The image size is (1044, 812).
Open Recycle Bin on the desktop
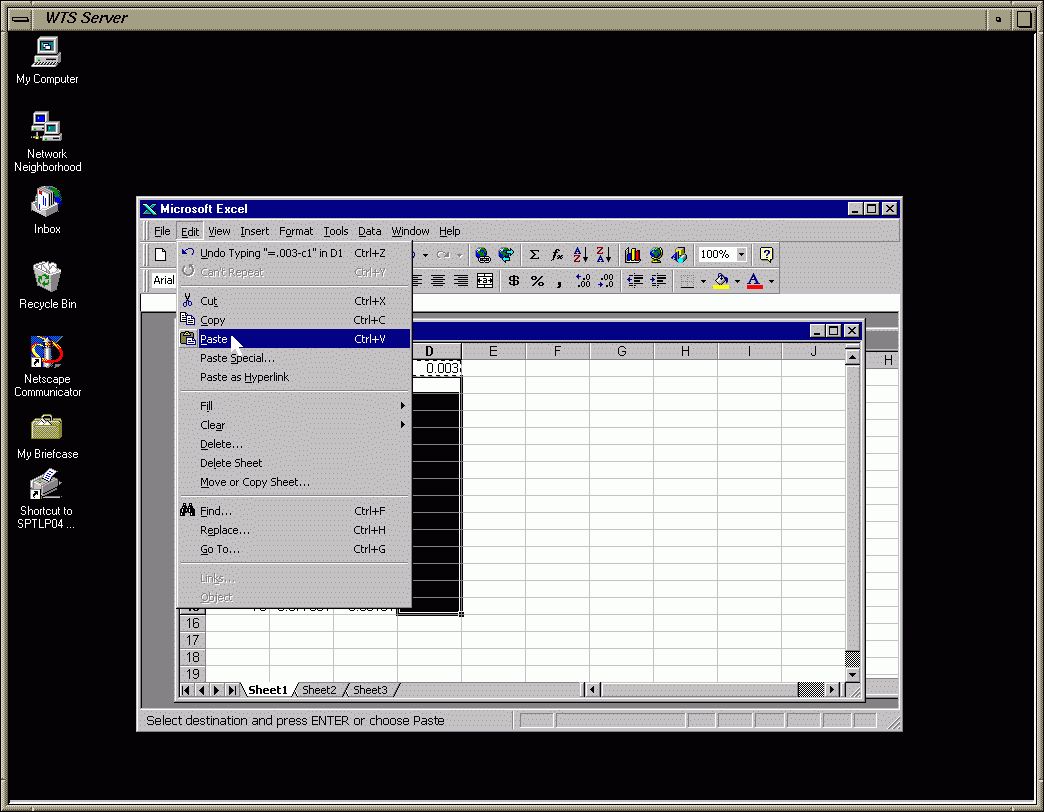click(47, 284)
